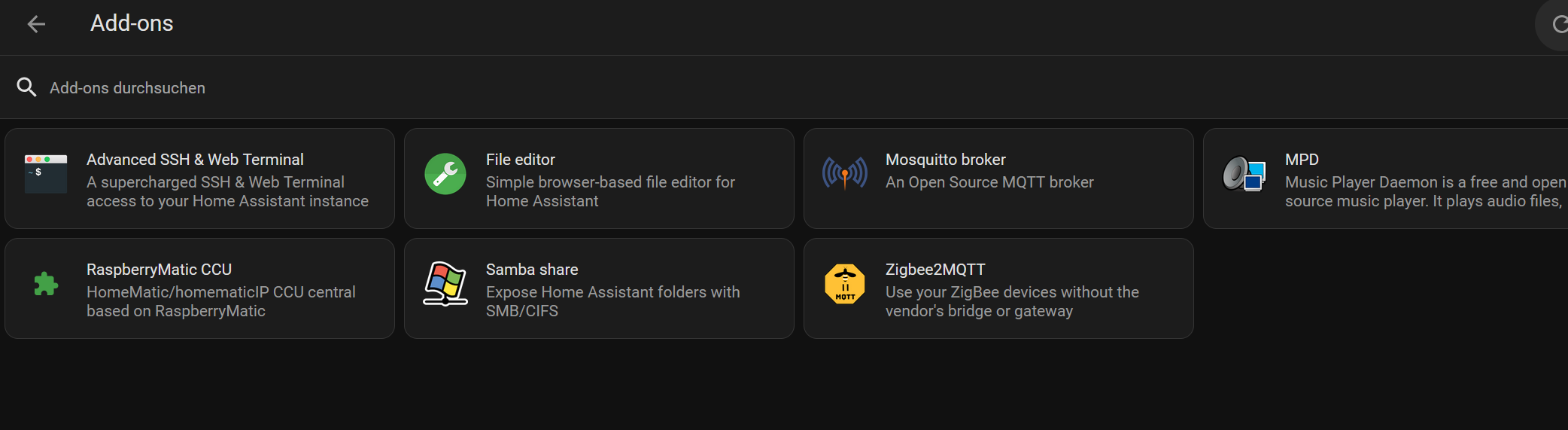Click the Samba share Windows flag icon
The width and height of the screenshot is (1568, 430).
(x=445, y=284)
